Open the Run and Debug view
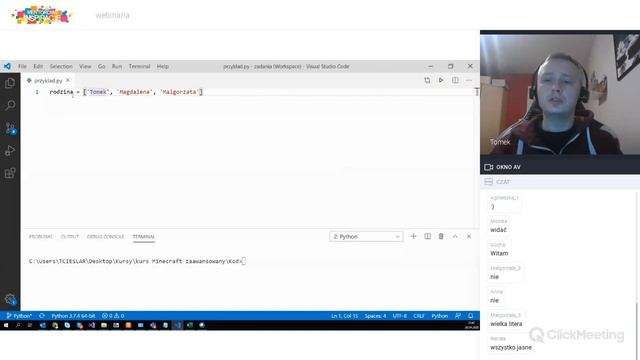This screenshot has width=640, height=360. click(x=10, y=151)
